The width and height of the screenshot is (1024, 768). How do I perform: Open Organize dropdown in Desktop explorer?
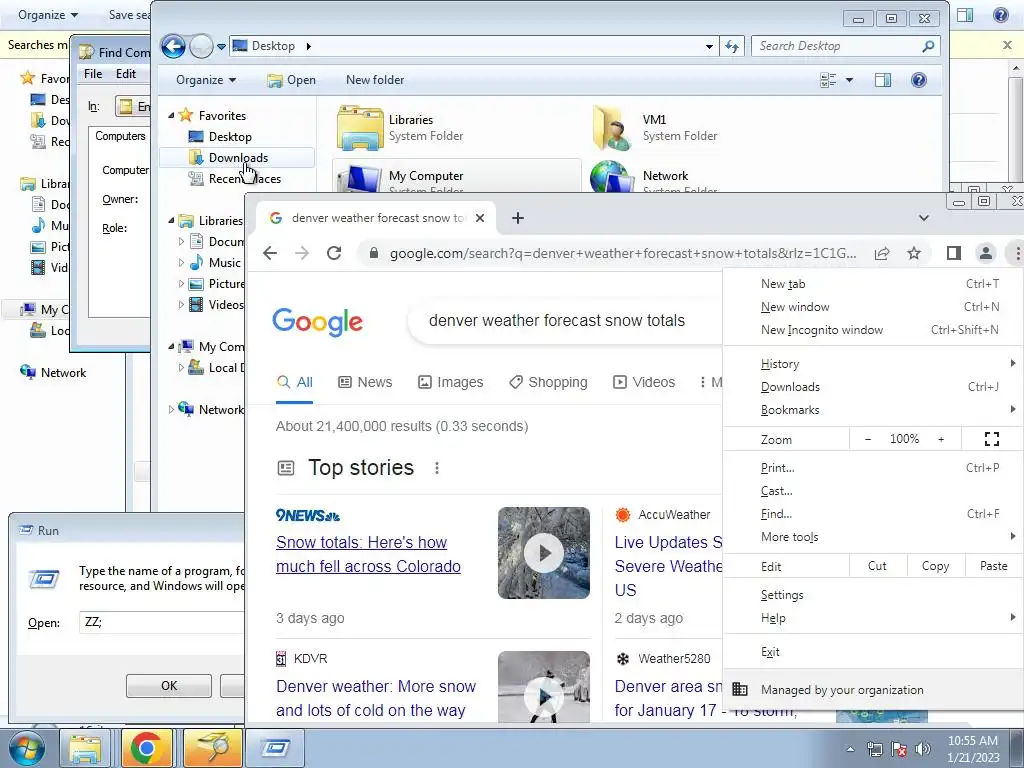[x=206, y=80]
